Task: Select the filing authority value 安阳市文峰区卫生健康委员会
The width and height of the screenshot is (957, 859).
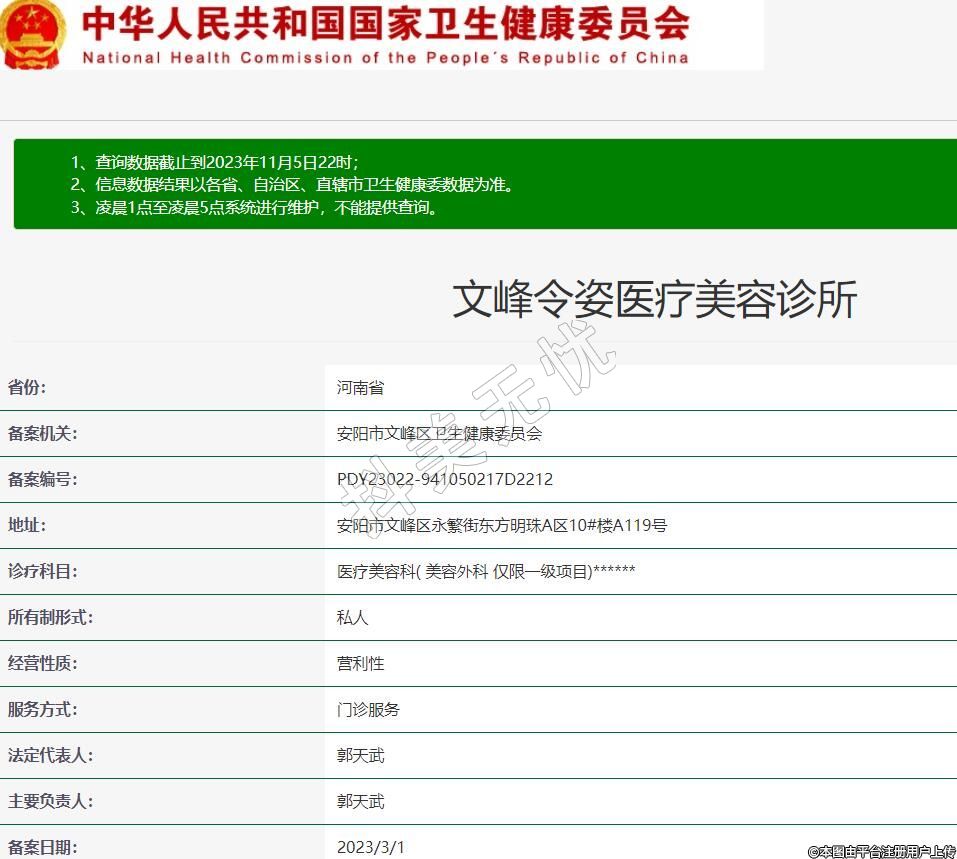Action: (x=439, y=434)
